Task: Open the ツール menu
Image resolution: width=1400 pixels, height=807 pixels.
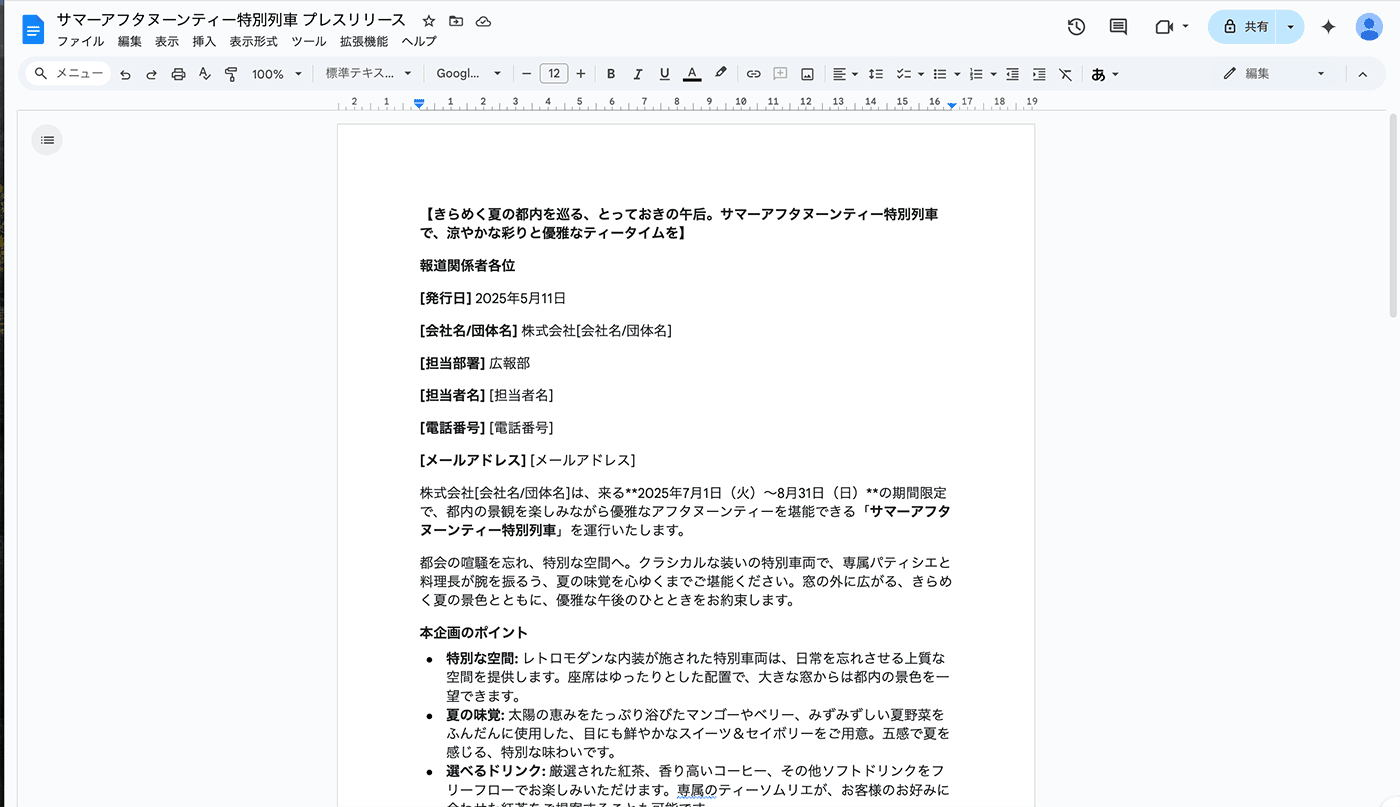Action: (x=309, y=42)
